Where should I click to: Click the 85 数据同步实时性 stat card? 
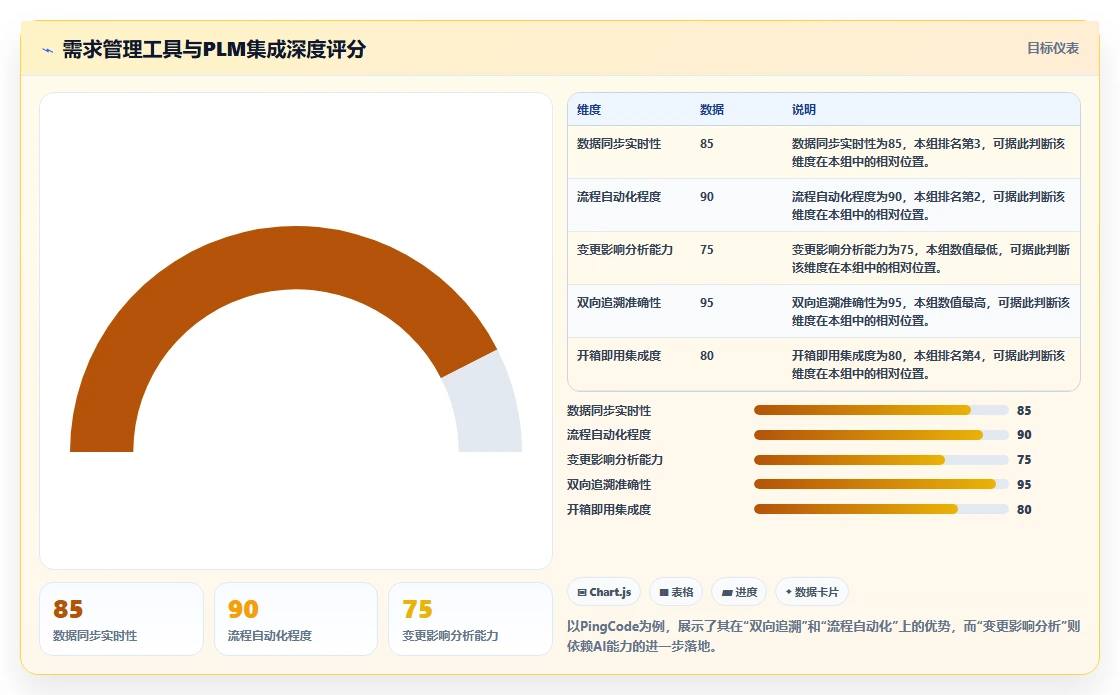[x=121, y=619]
